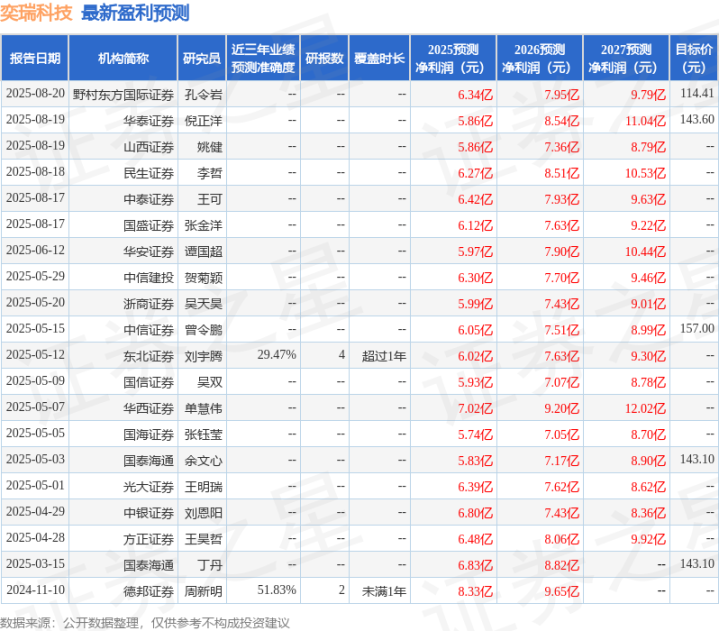
Task: Click the 目标价 column header
Action: point(694,58)
